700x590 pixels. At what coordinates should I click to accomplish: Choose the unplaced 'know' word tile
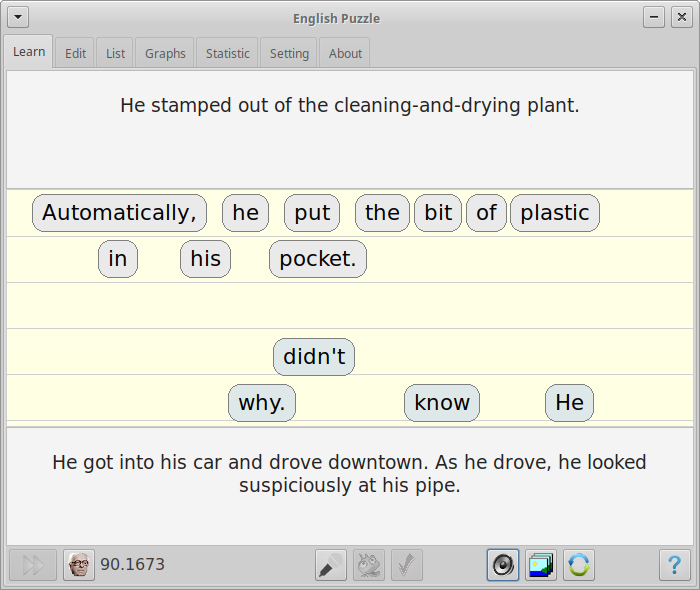click(442, 403)
